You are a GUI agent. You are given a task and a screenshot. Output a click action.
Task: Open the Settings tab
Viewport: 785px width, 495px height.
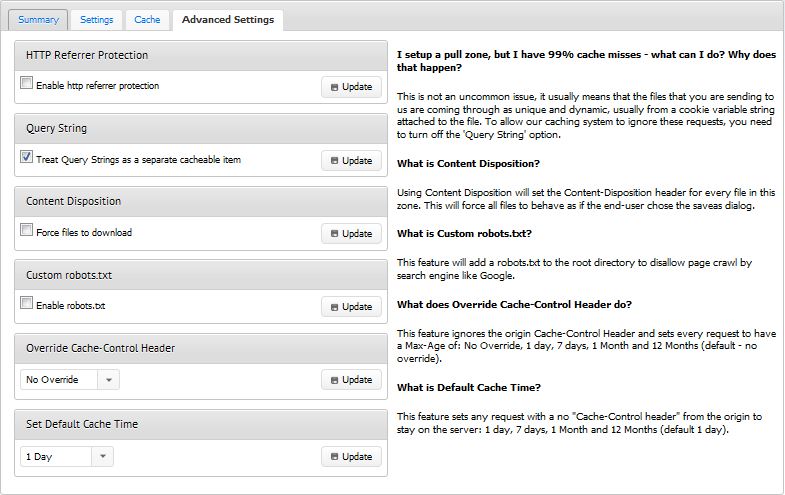[x=97, y=20]
